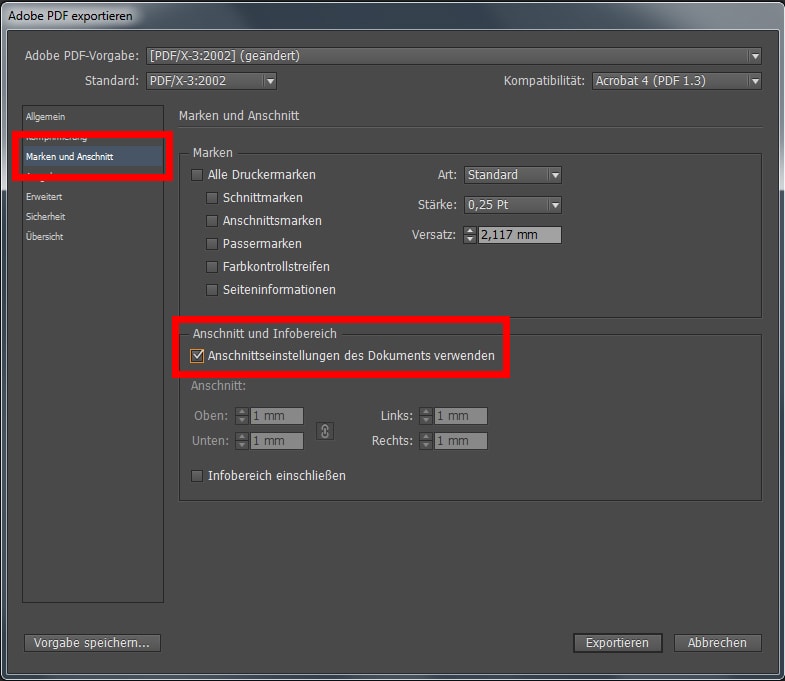
Task: Expand the Standard PDF/X-3:2002 dropdown
Action: click(x=211, y=81)
